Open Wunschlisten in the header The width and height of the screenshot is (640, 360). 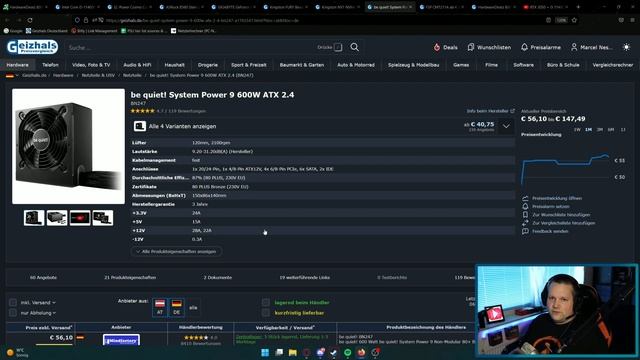pyautogui.click(x=489, y=47)
